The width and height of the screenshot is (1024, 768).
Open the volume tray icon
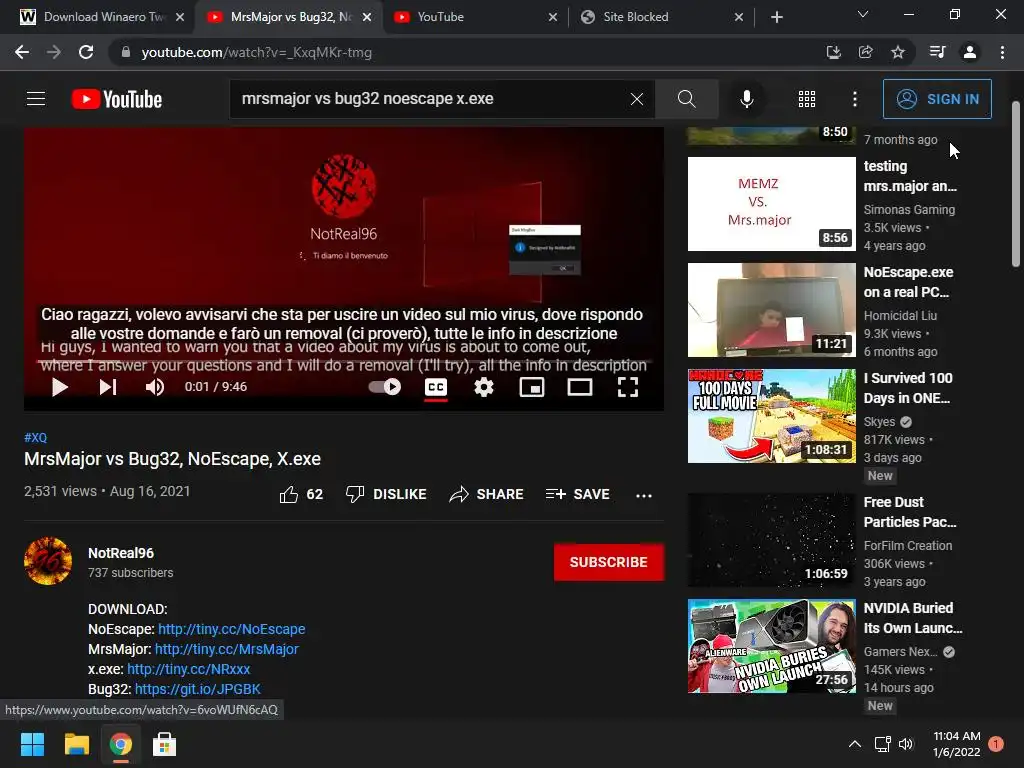pyautogui.click(x=906, y=744)
